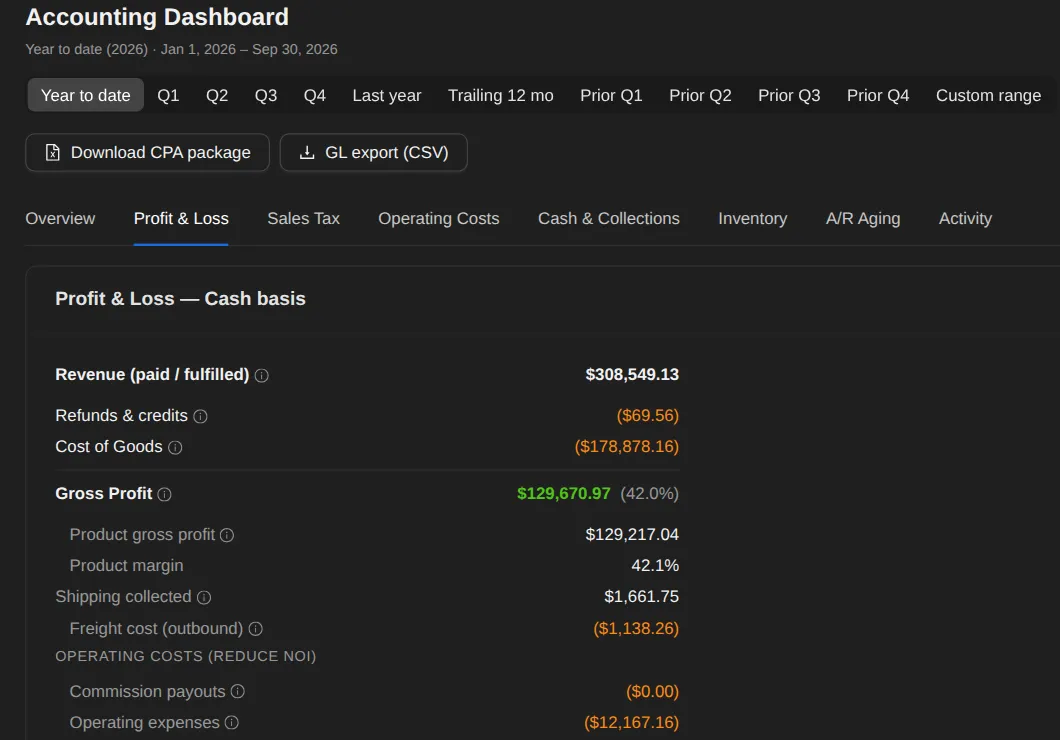Click the freight cost amount ($1,138.26)
The height and width of the screenshot is (740, 1060).
(x=636, y=628)
